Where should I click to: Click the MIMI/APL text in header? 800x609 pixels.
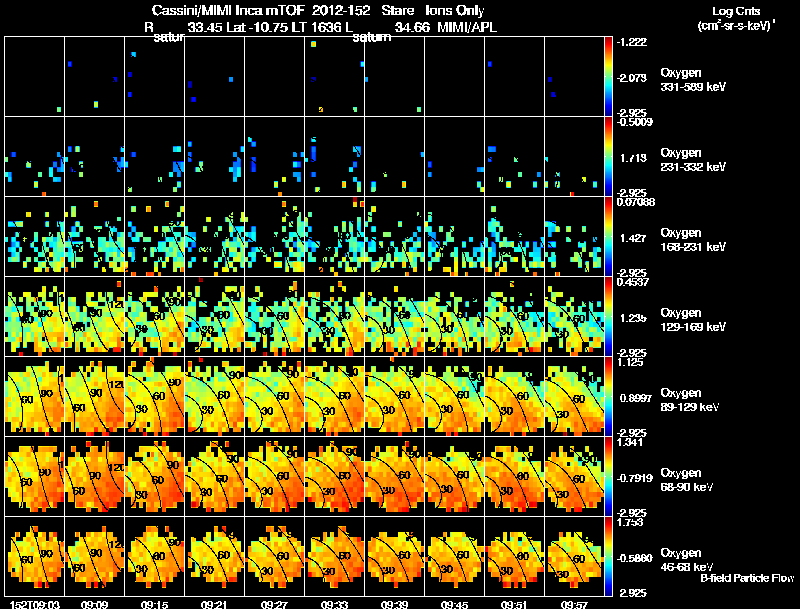pos(467,27)
